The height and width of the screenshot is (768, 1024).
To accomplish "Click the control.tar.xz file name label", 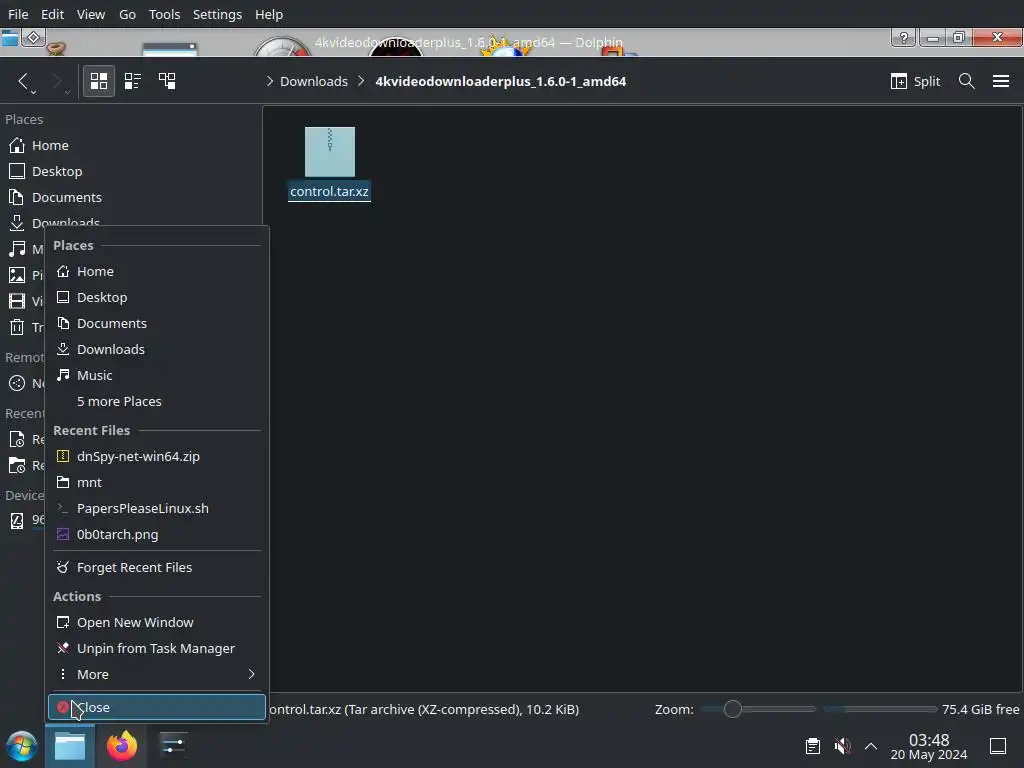I will (329, 191).
